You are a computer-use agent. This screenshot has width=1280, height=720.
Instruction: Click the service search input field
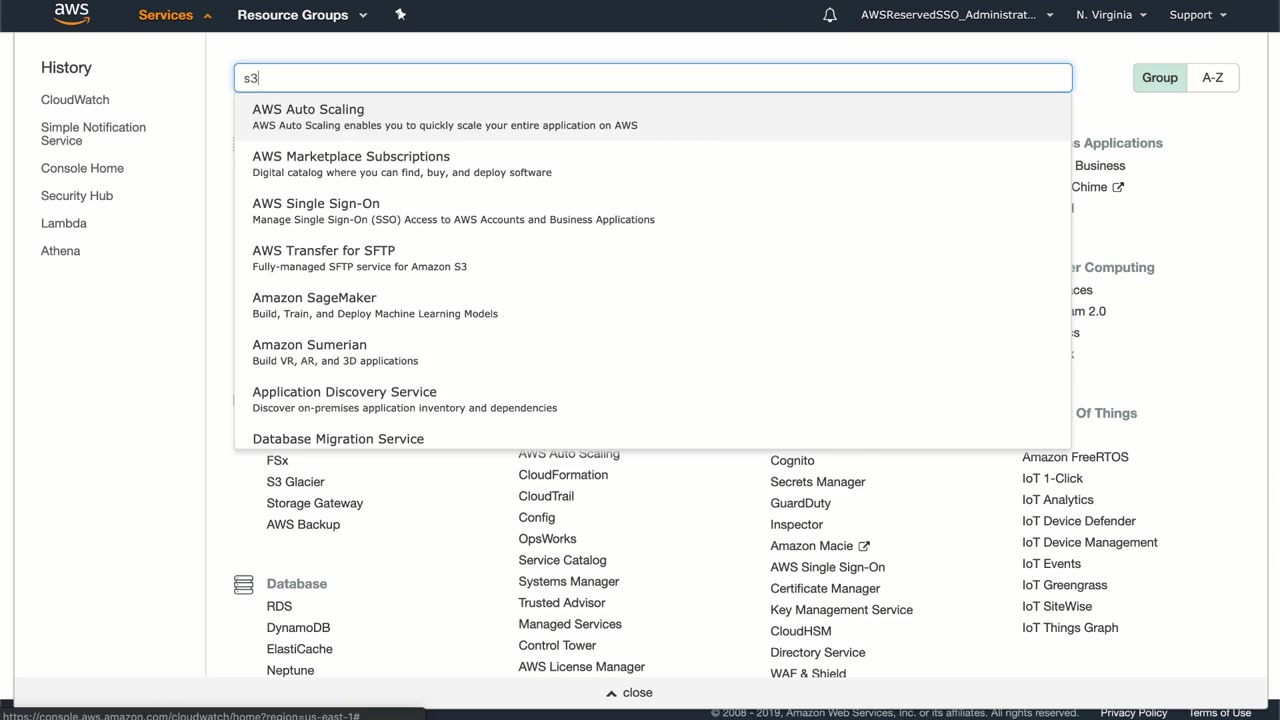653,78
